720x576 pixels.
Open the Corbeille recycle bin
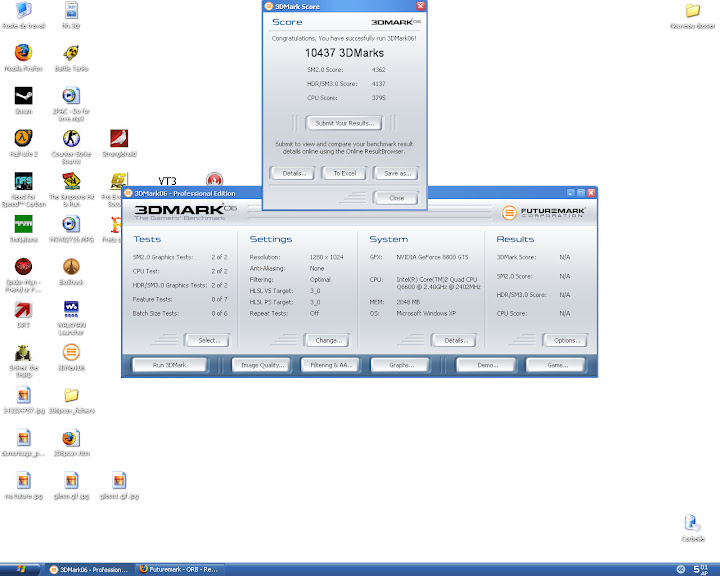point(692,527)
